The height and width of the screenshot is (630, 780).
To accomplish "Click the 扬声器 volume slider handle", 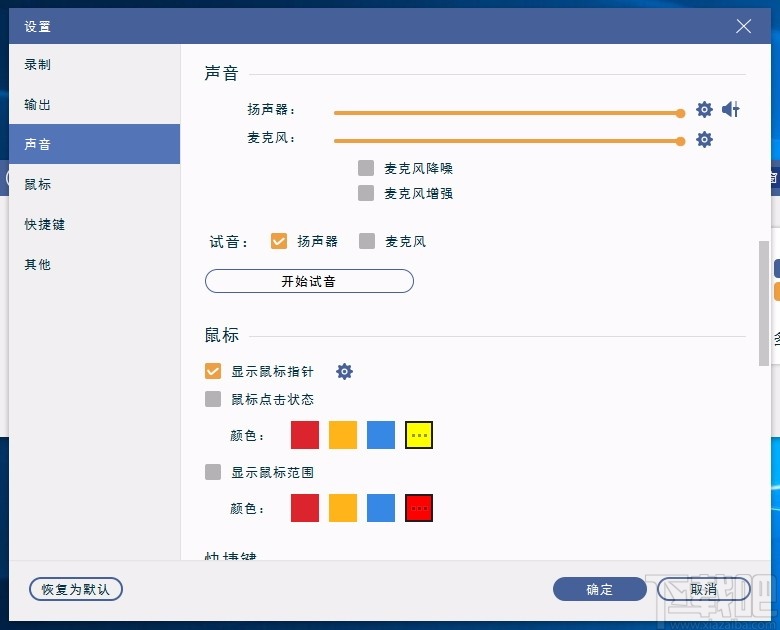I will pos(681,113).
